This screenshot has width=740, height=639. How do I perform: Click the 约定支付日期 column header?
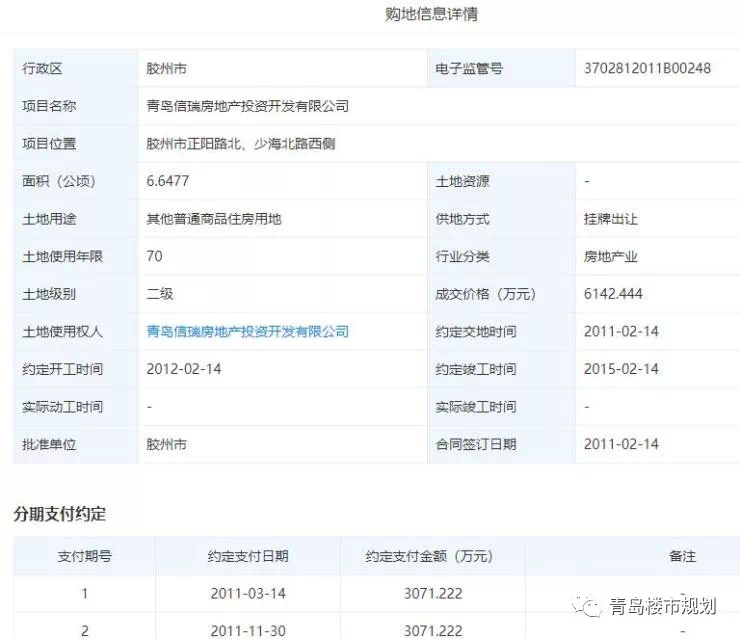click(248, 556)
